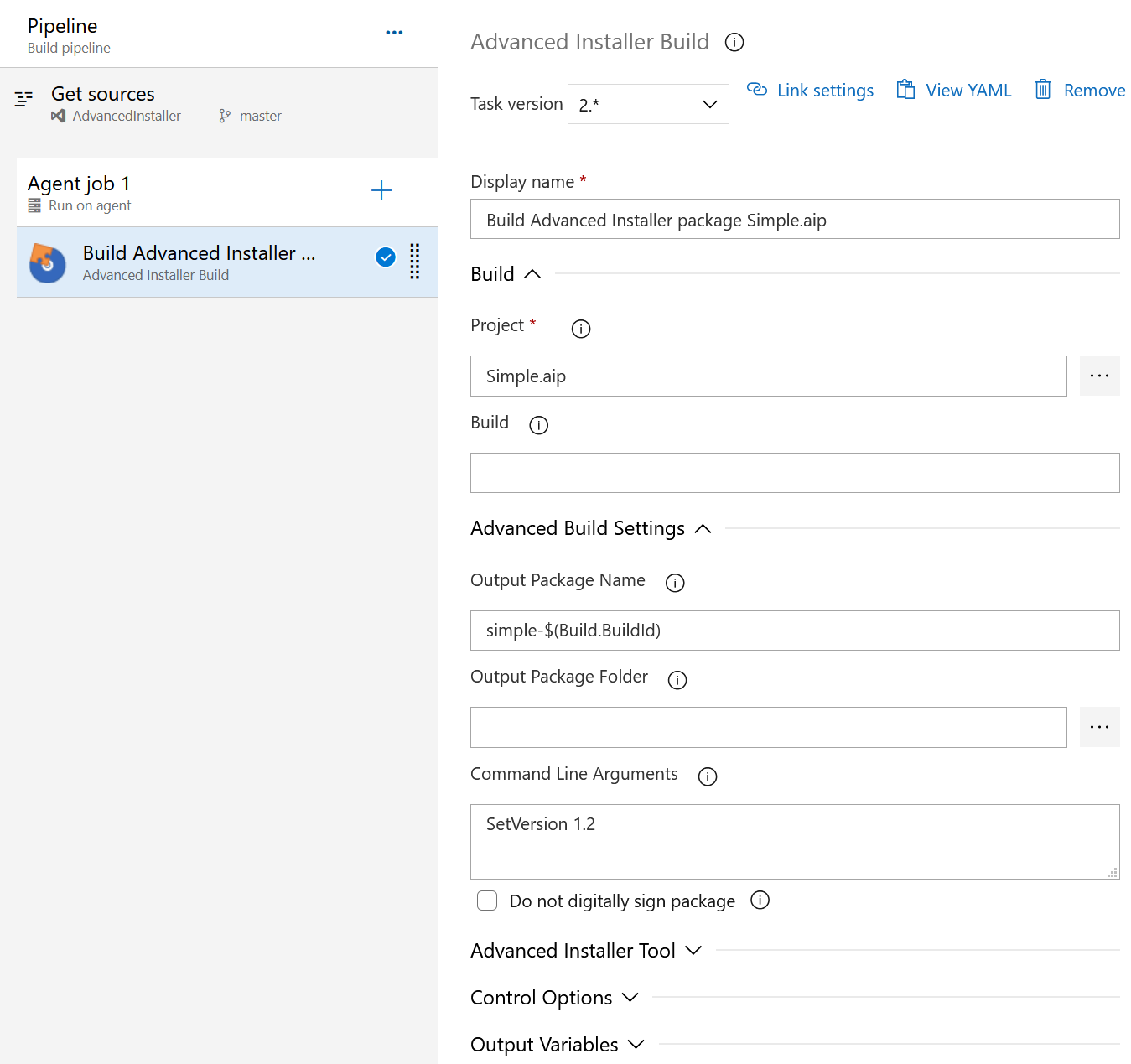Click the master branch icon
Viewport: 1131px width, 1064px height.
[225, 116]
